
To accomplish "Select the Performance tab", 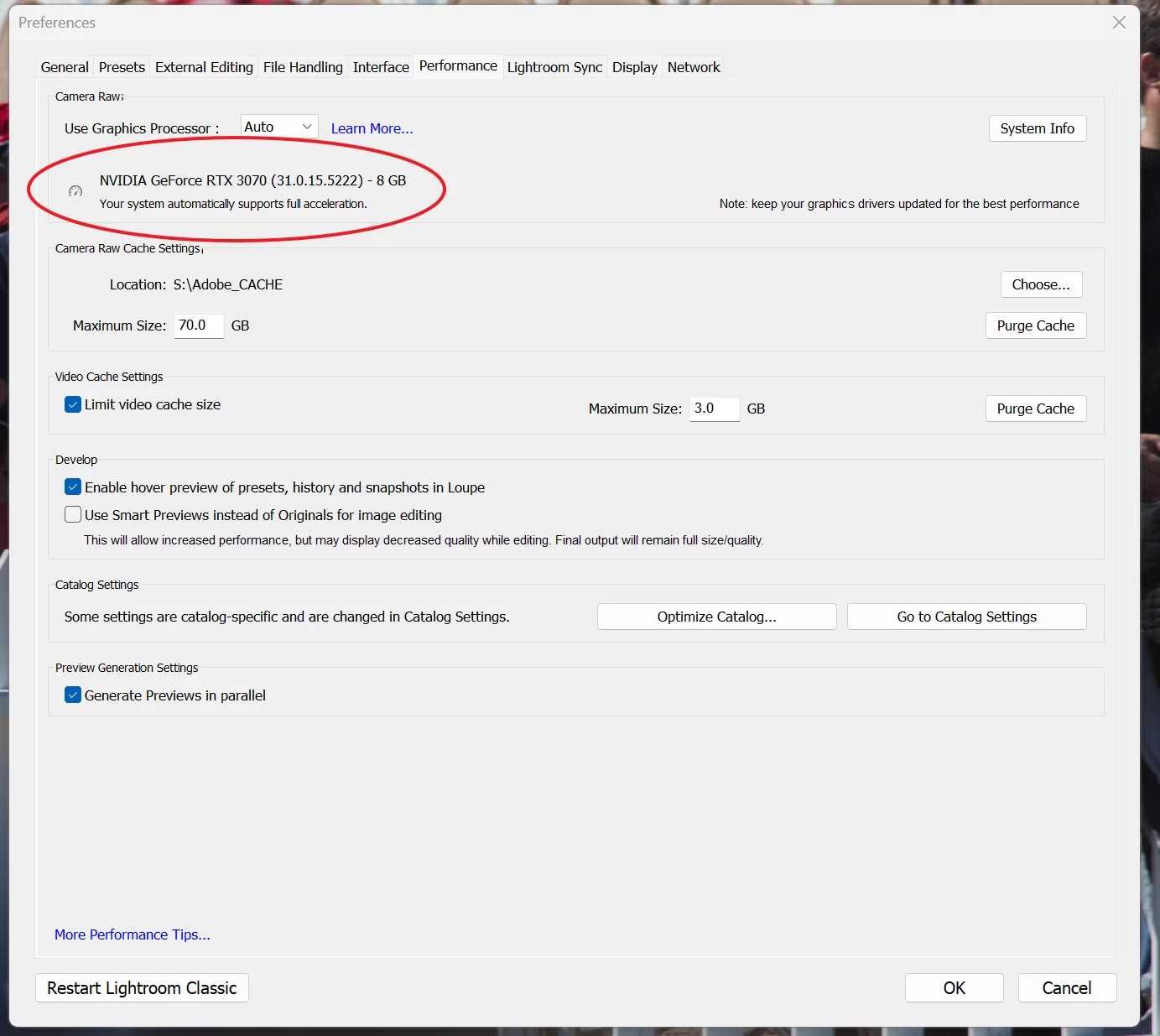I will pyautogui.click(x=458, y=65).
